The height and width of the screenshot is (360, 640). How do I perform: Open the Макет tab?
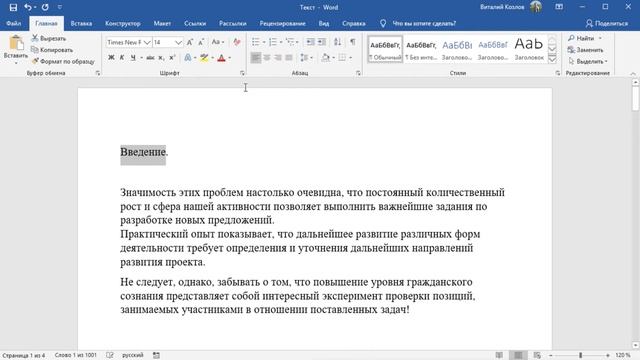(162, 23)
